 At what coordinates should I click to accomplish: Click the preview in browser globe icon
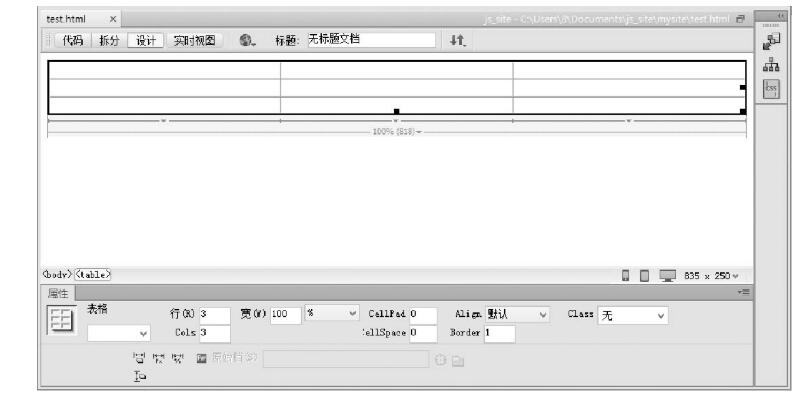tap(247, 40)
